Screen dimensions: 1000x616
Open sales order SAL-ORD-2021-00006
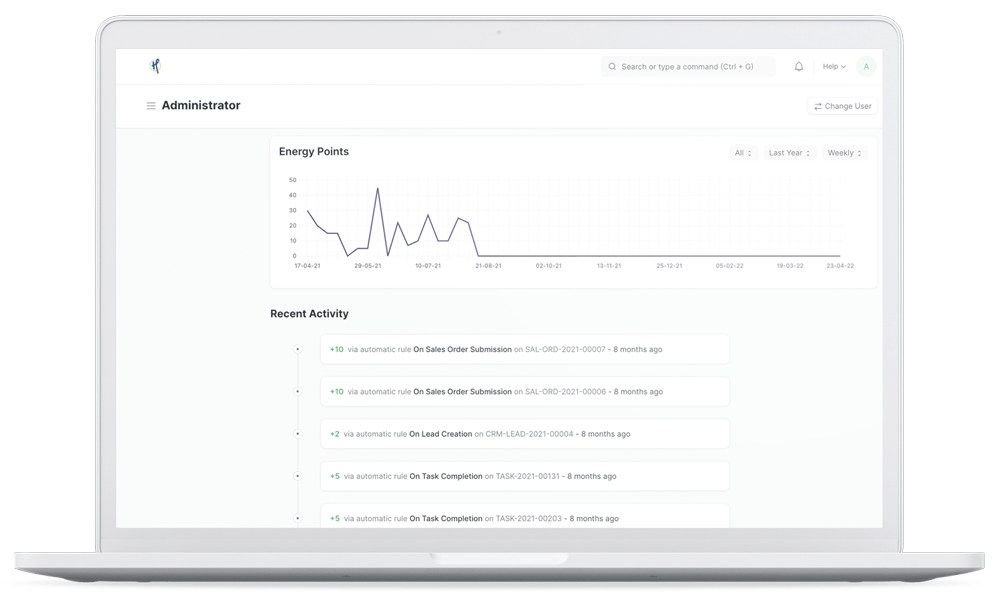tap(565, 392)
